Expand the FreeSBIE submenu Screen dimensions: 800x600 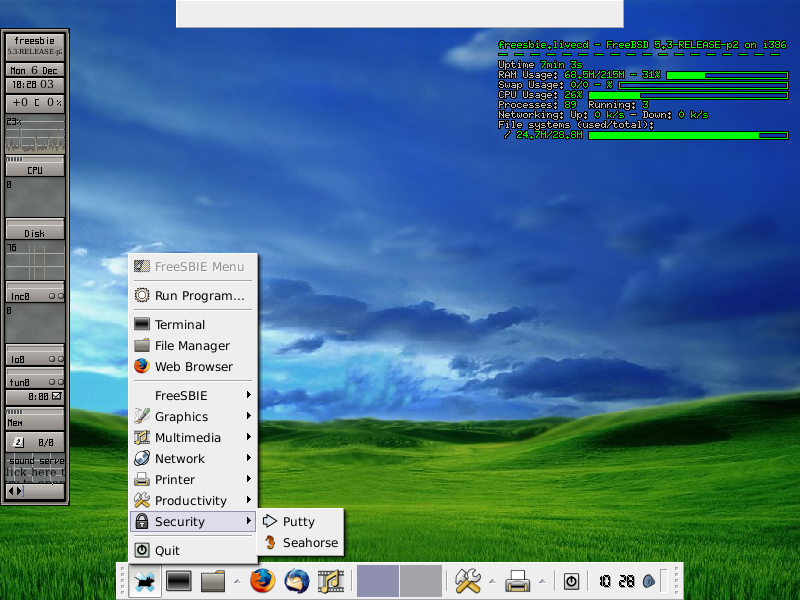pos(193,395)
